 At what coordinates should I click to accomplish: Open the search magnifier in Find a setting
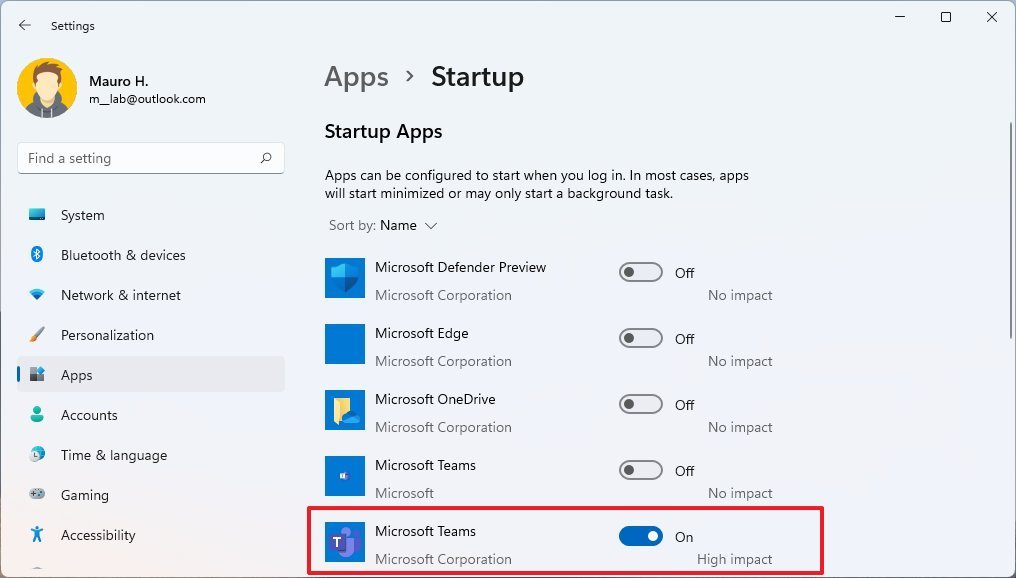[267, 158]
